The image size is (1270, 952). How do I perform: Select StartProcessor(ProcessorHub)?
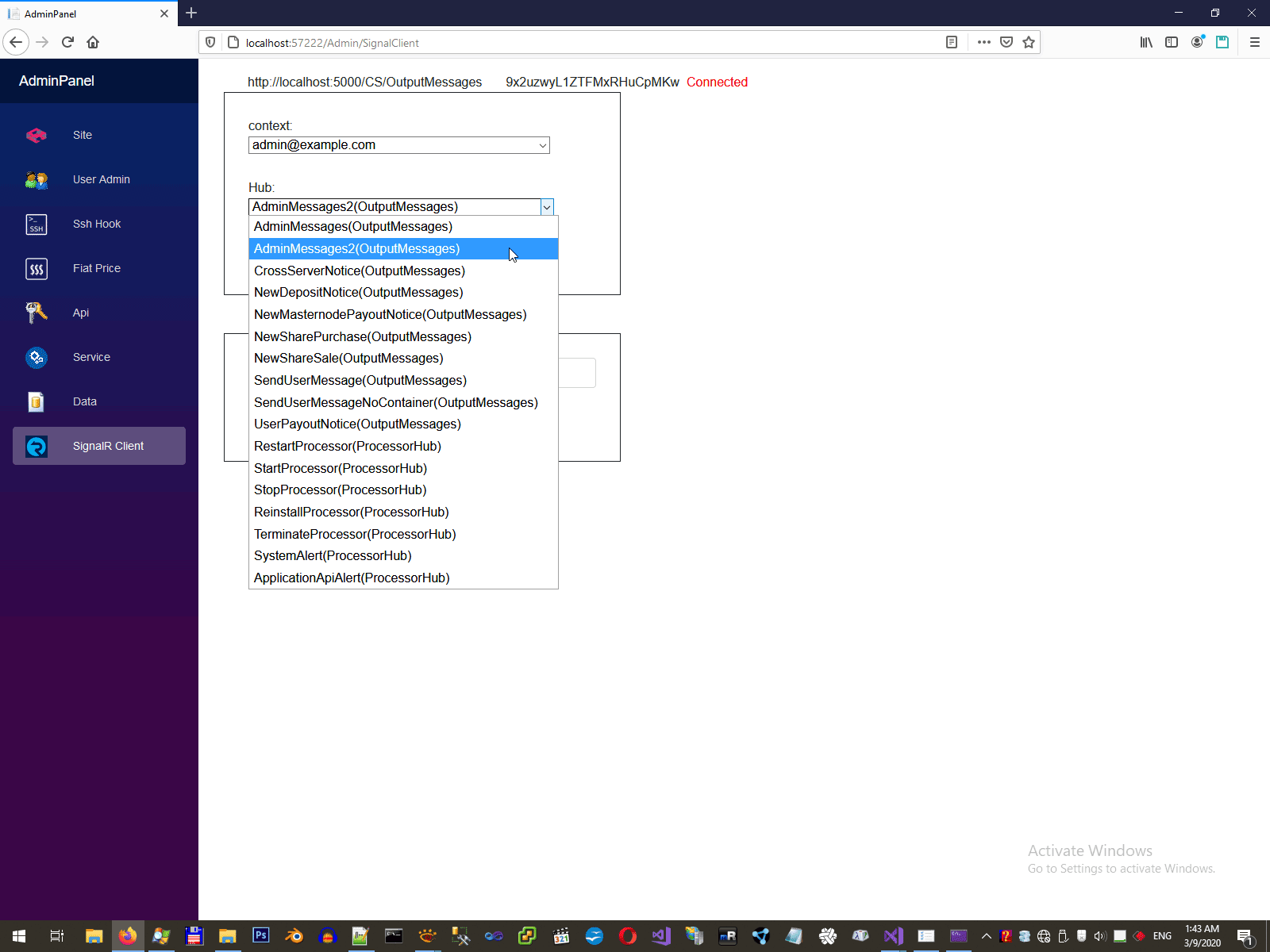(x=403, y=468)
